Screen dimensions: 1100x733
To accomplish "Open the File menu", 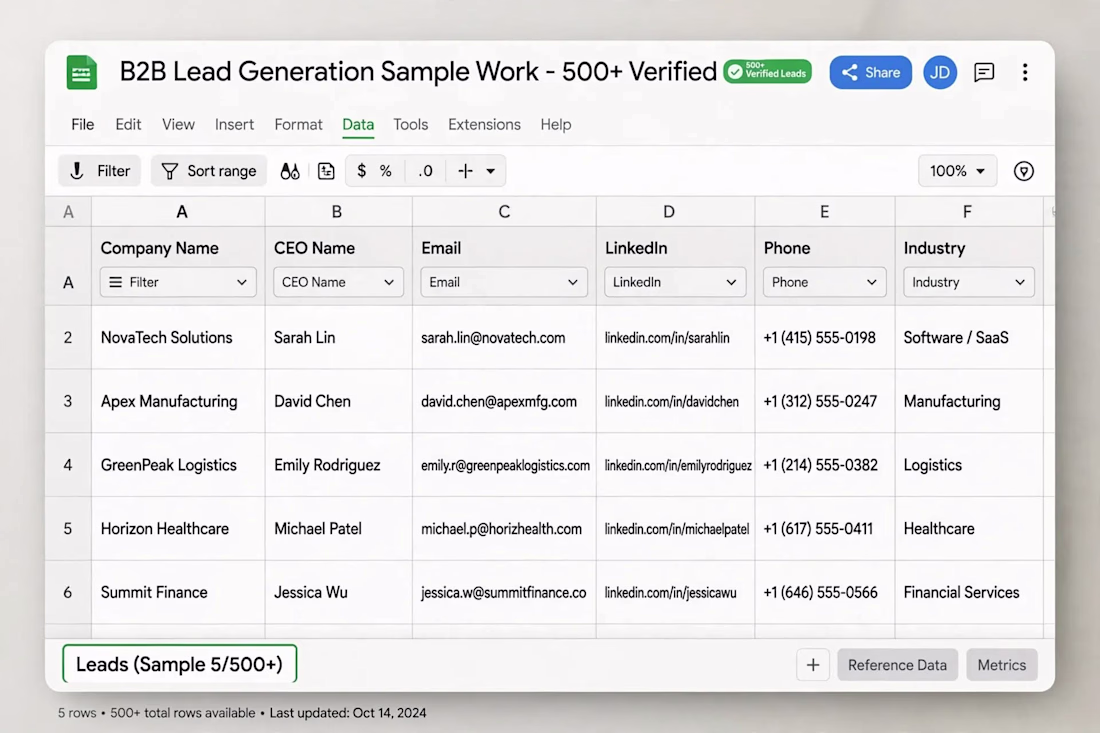I will pos(83,125).
